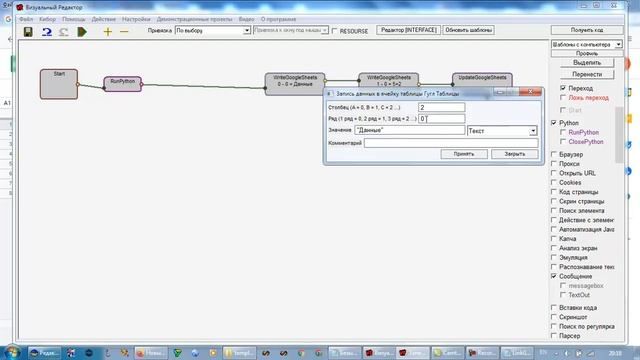Toggle the Ложь переход checkbox
The height and width of the screenshot is (360, 640).
click(563, 98)
